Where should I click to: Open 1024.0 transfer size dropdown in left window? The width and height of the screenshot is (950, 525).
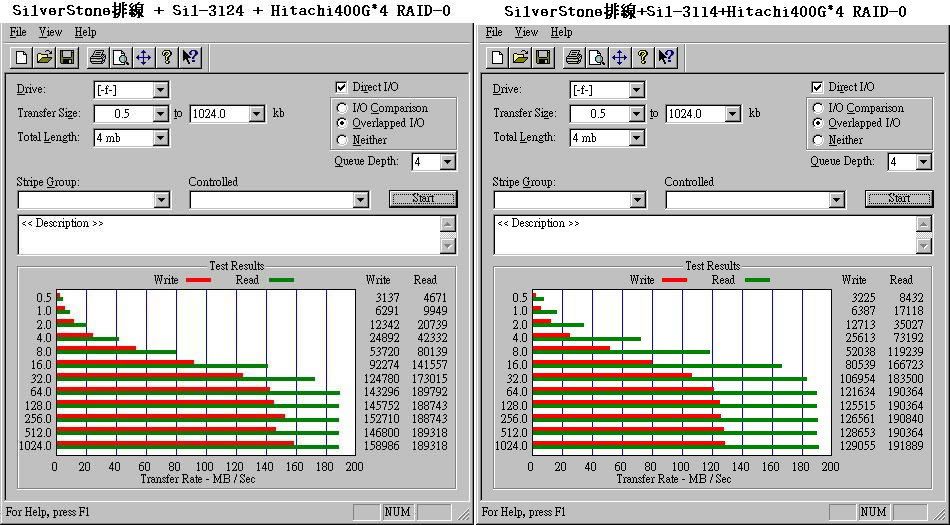257,114
